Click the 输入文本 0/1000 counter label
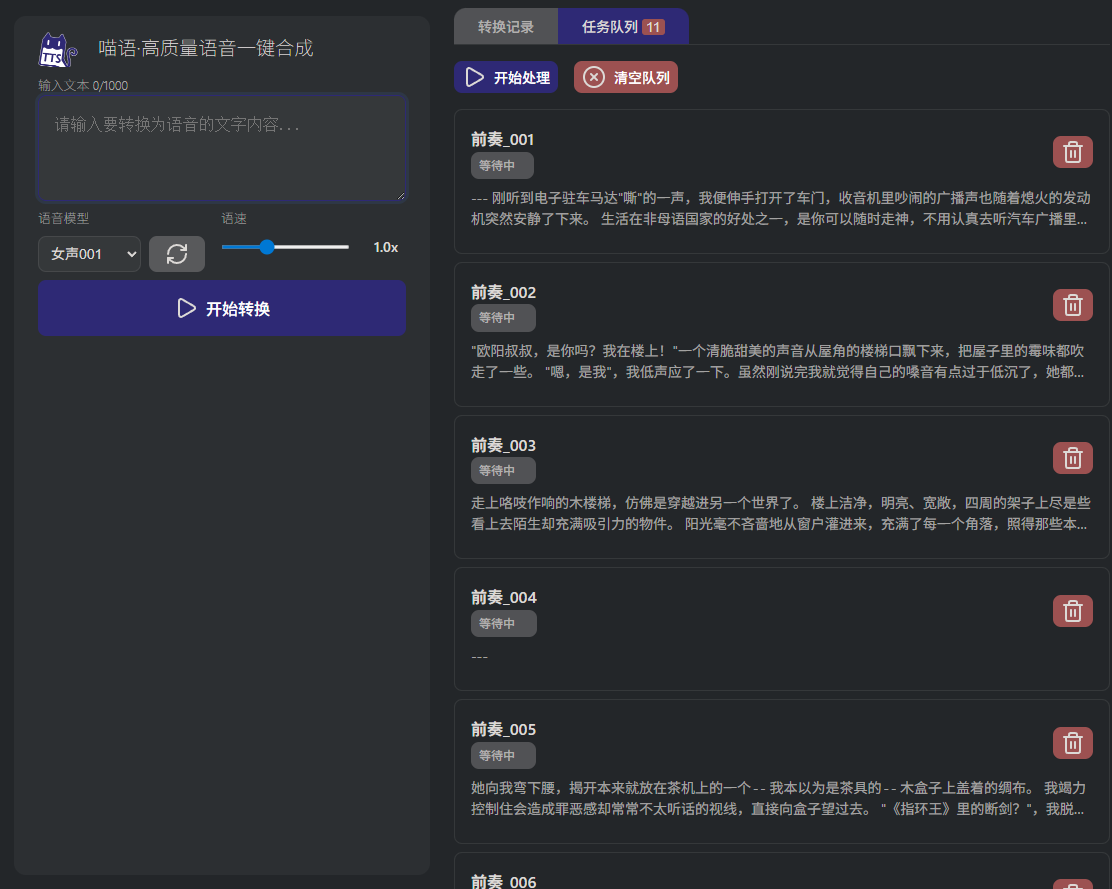Image resolution: width=1112 pixels, height=889 pixels. [83, 86]
